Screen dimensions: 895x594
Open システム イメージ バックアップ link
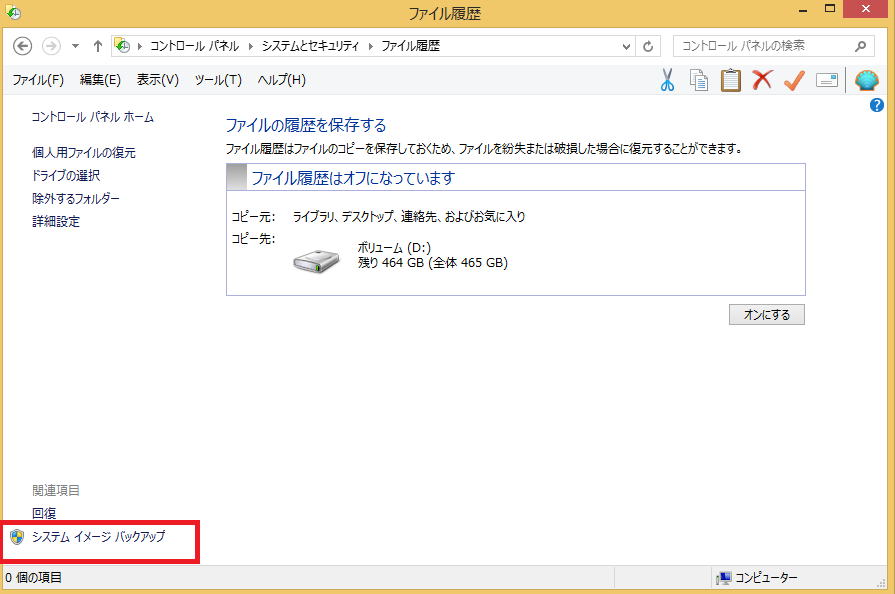coord(98,537)
